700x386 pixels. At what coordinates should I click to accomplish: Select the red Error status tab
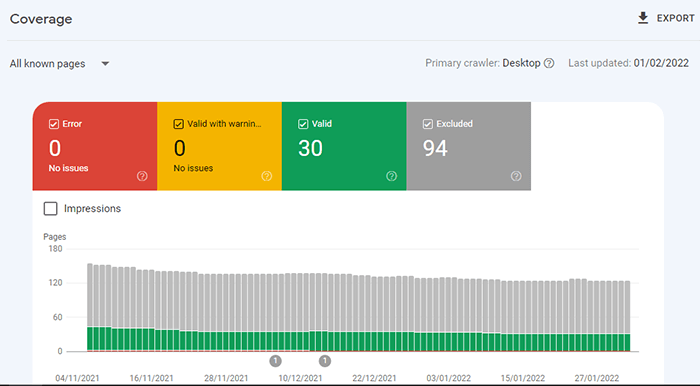[x=95, y=146]
